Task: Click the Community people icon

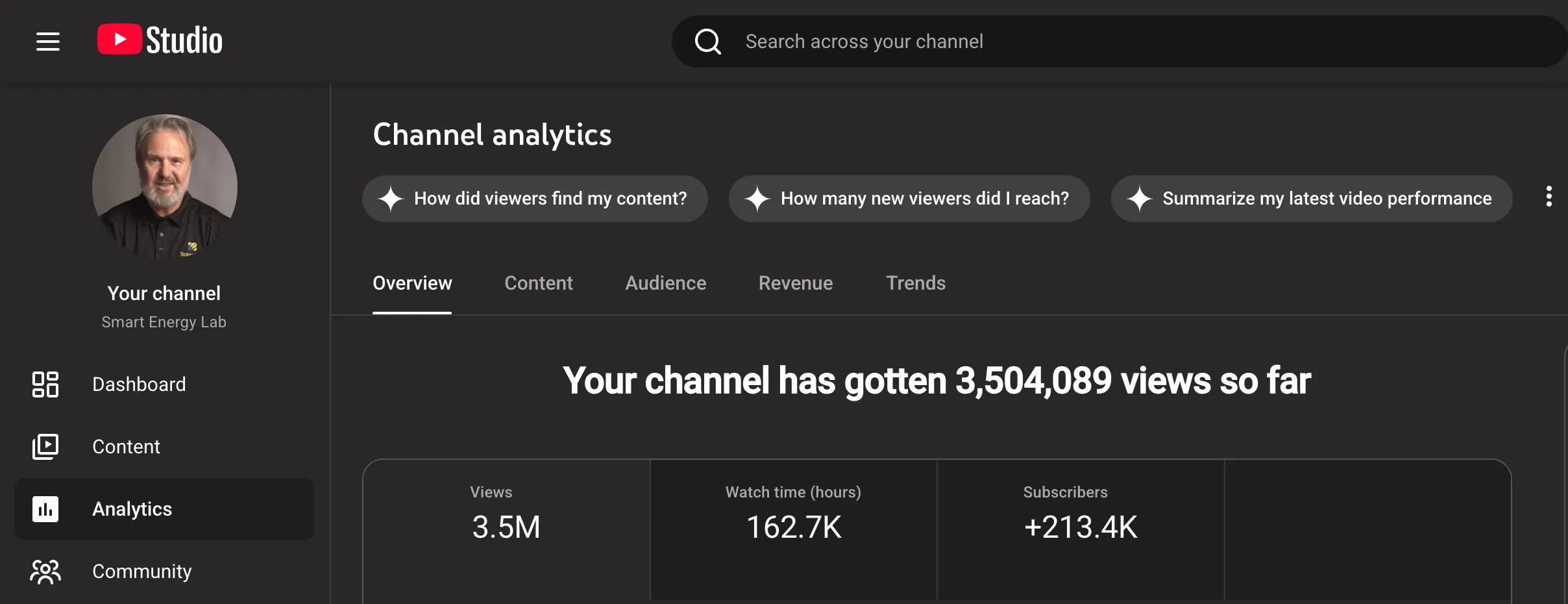Action: click(x=45, y=572)
